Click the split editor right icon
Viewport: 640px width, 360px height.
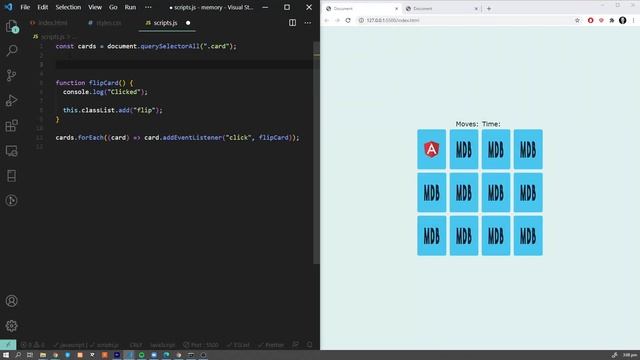[x=292, y=23]
